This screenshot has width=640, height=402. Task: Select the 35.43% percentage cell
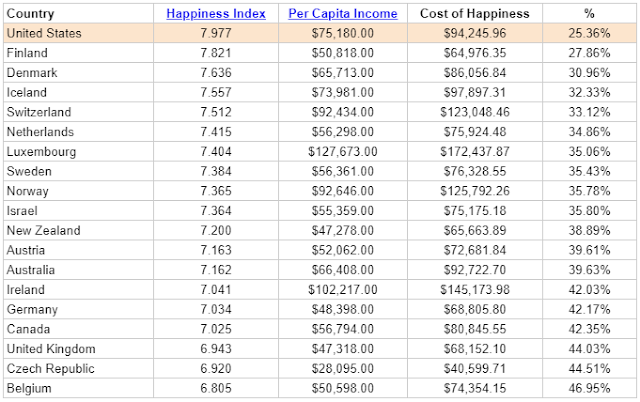pos(589,171)
